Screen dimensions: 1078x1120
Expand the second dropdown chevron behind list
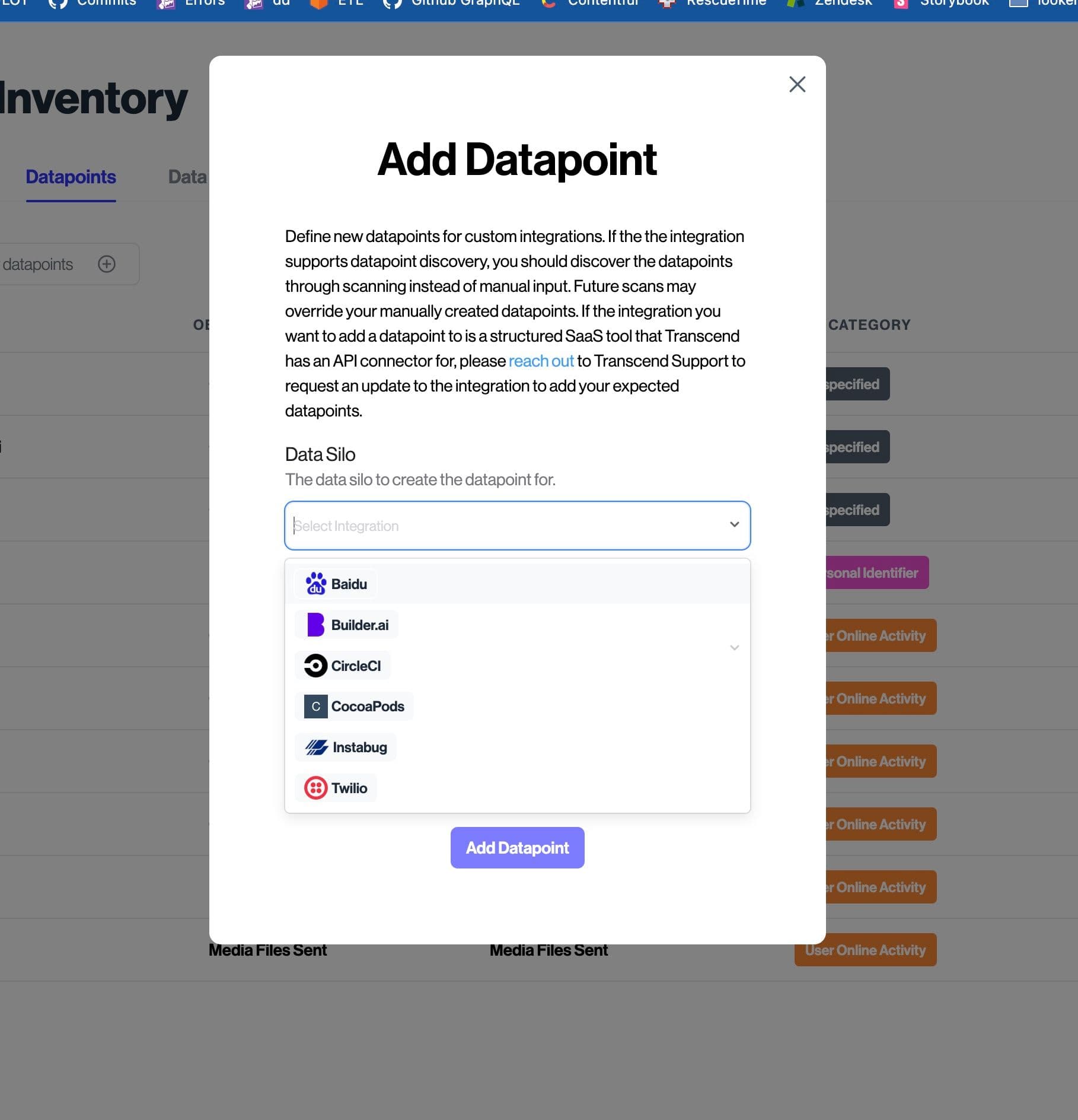point(734,648)
